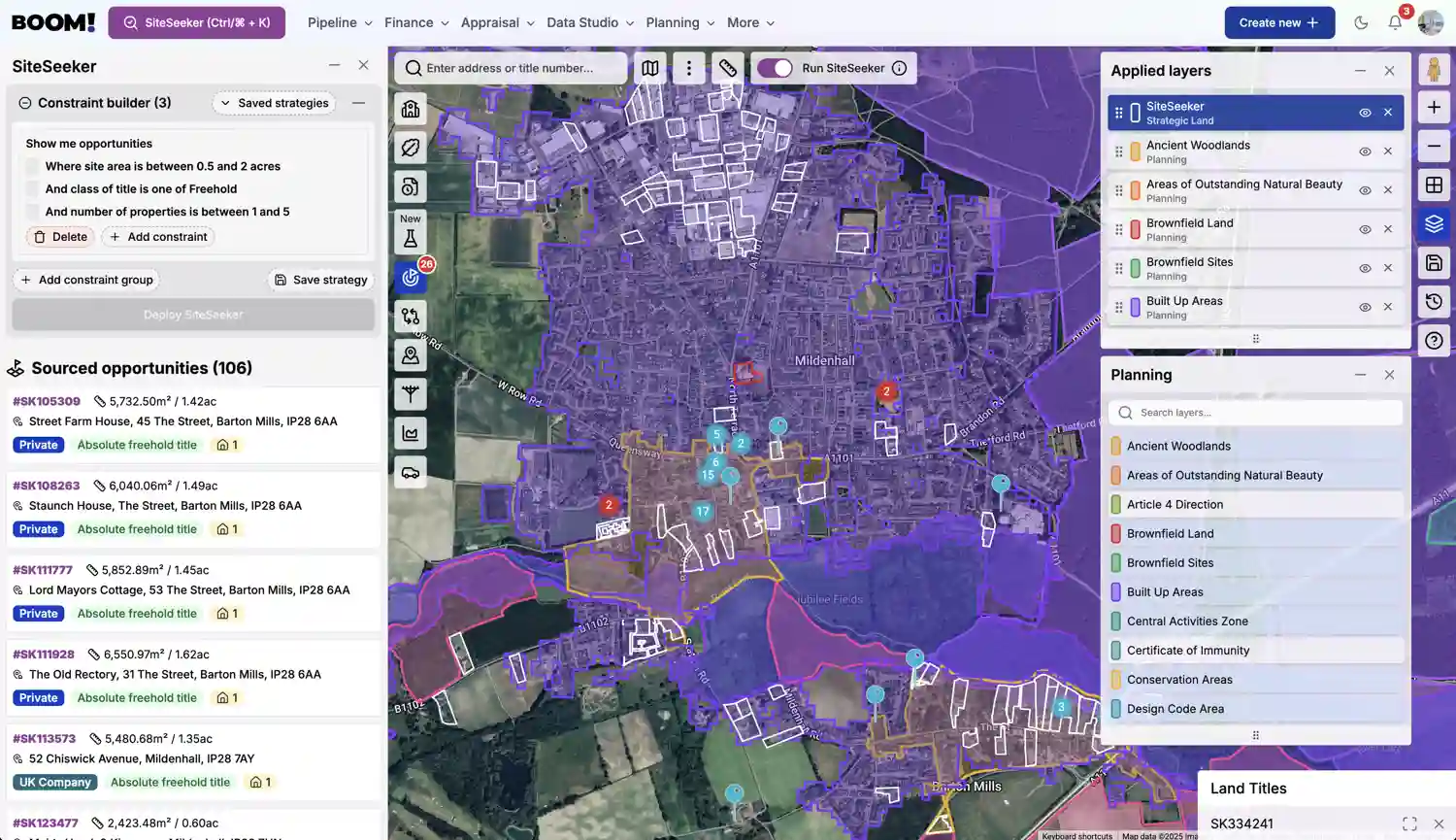Check the site area constraint checkbox
1456x840 pixels.
pos(32,166)
